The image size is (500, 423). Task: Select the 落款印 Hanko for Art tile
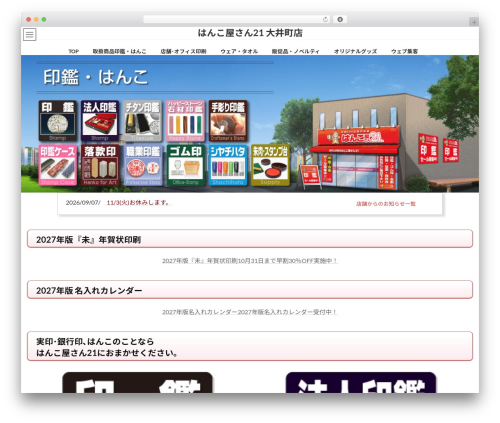coord(100,165)
